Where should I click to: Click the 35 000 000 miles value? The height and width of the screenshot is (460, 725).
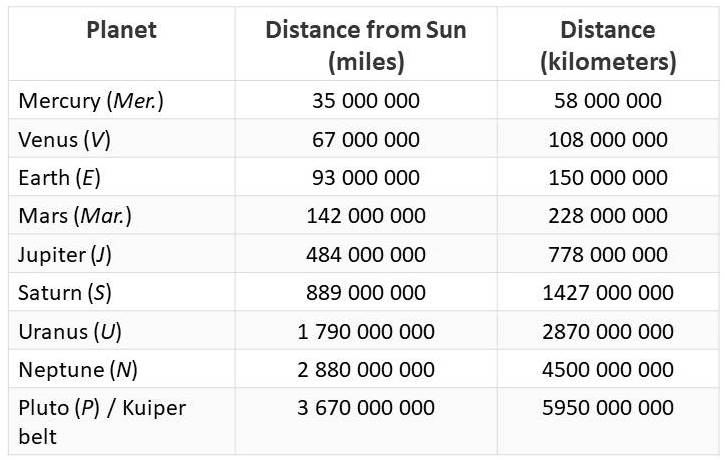click(366, 101)
